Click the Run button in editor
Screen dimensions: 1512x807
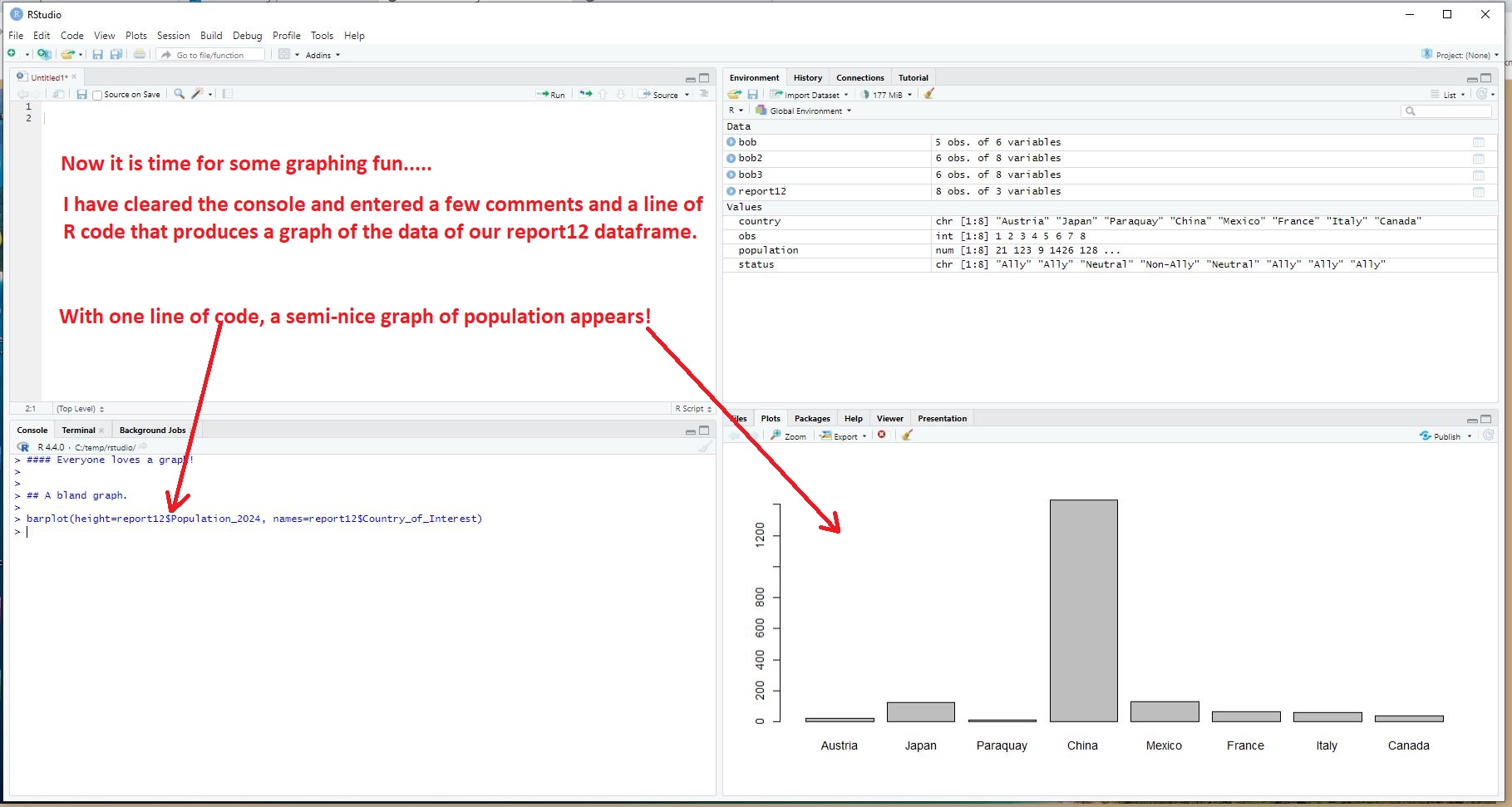(551, 95)
